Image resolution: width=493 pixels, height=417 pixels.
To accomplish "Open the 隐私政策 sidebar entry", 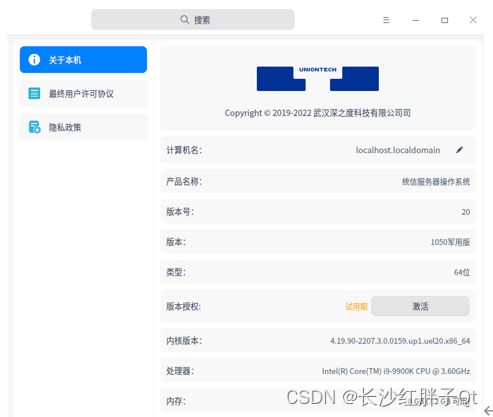I will 83,127.
